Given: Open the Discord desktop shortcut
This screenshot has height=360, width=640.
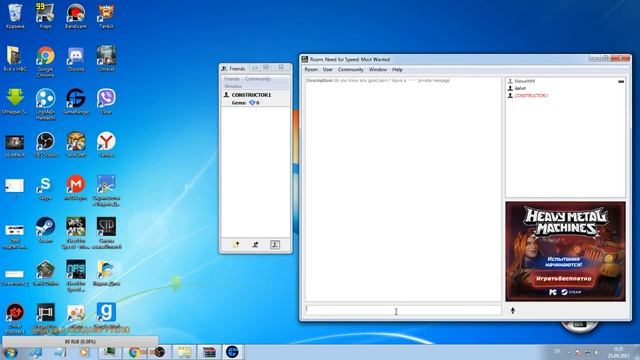Looking at the screenshot, I should click(76, 59).
